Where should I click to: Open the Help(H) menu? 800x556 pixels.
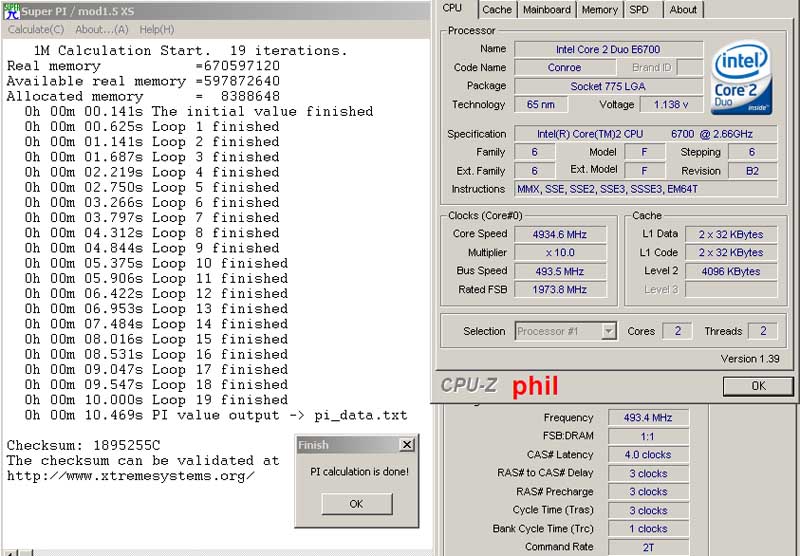click(156, 30)
